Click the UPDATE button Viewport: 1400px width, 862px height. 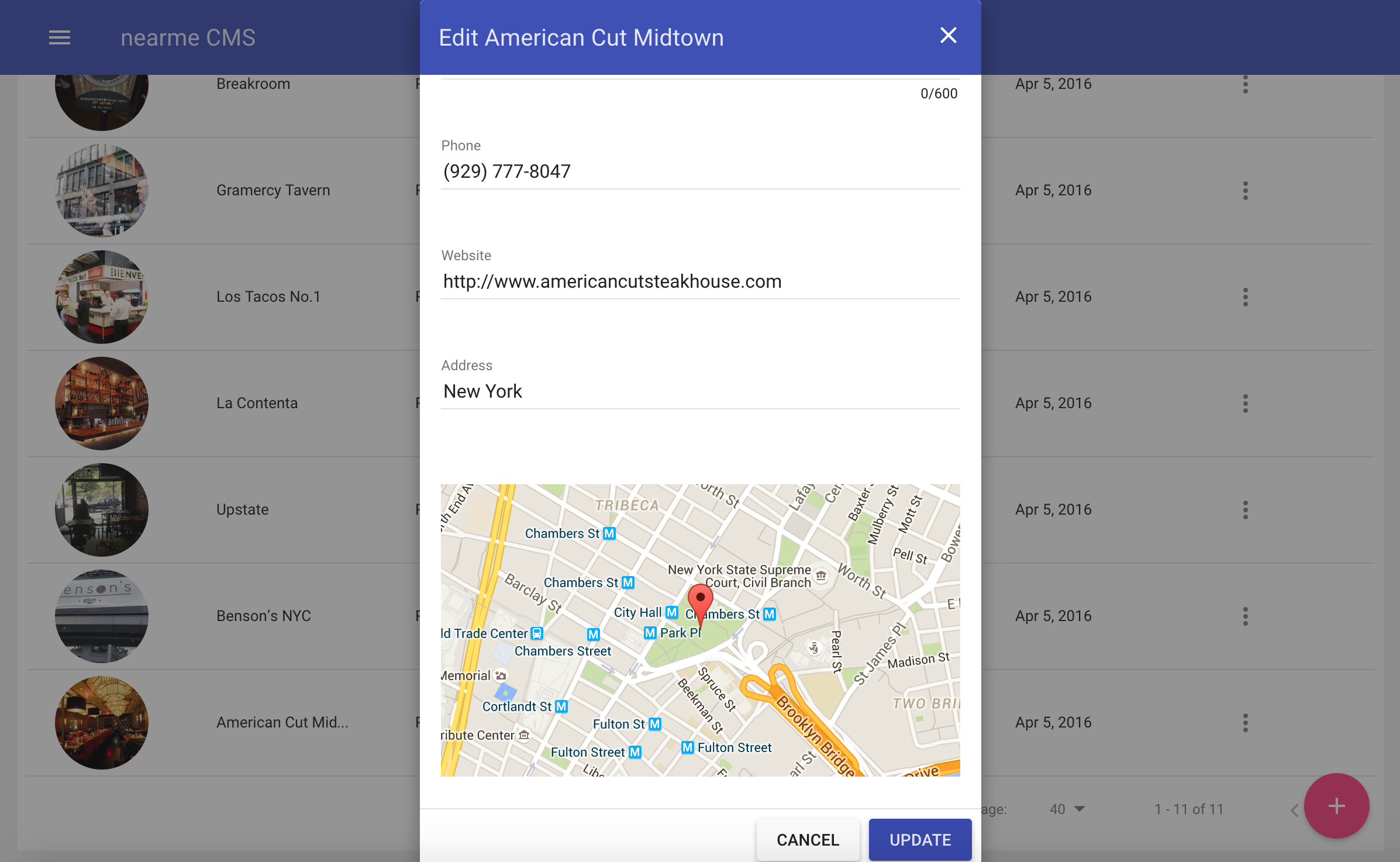[x=920, y=840]
